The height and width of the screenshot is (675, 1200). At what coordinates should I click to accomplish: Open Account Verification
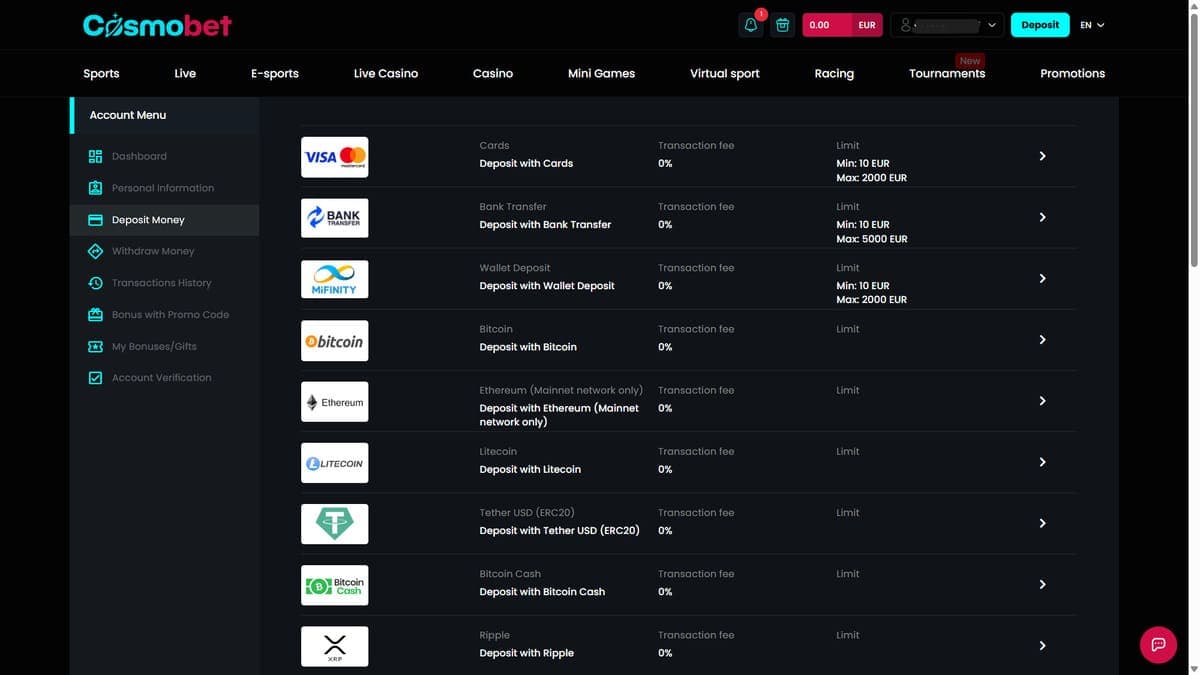162,378
